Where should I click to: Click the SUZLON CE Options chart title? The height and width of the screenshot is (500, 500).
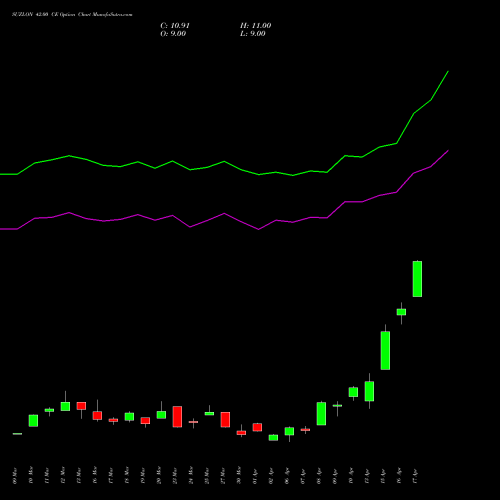(72, 15)
